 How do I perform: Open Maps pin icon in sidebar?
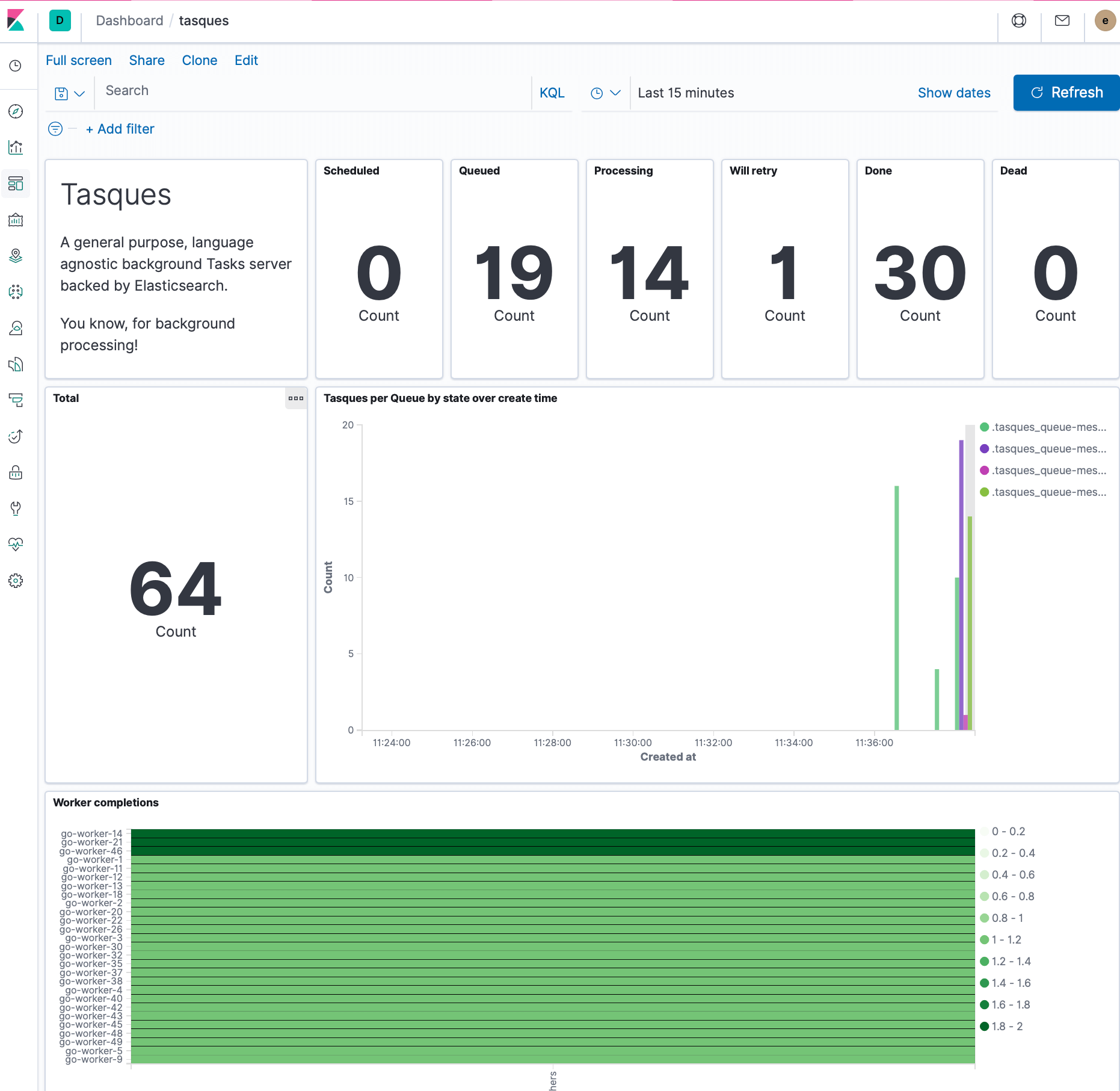click(16, 256)
